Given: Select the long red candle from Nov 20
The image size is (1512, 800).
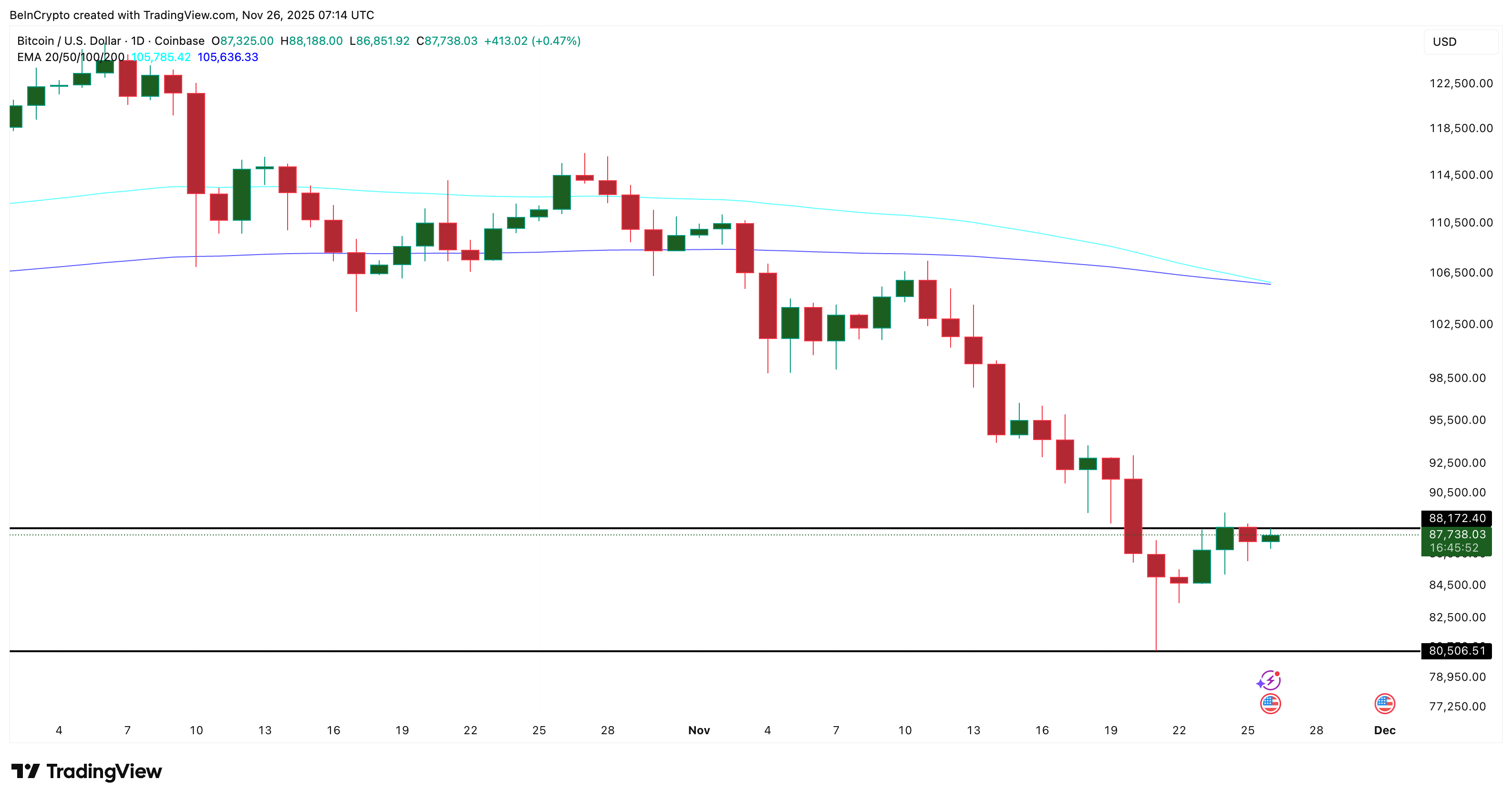Looking at the screenshot, I should [1134, 516].
